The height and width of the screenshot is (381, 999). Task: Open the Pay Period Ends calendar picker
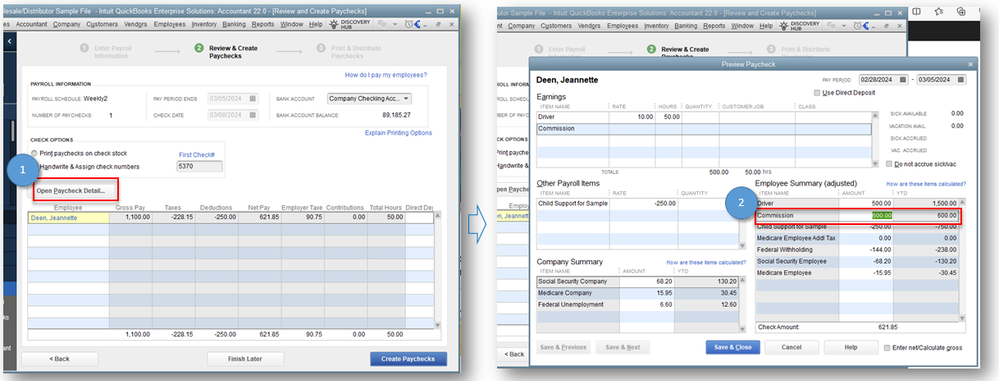pyautogui.click(x=252, y=99)
